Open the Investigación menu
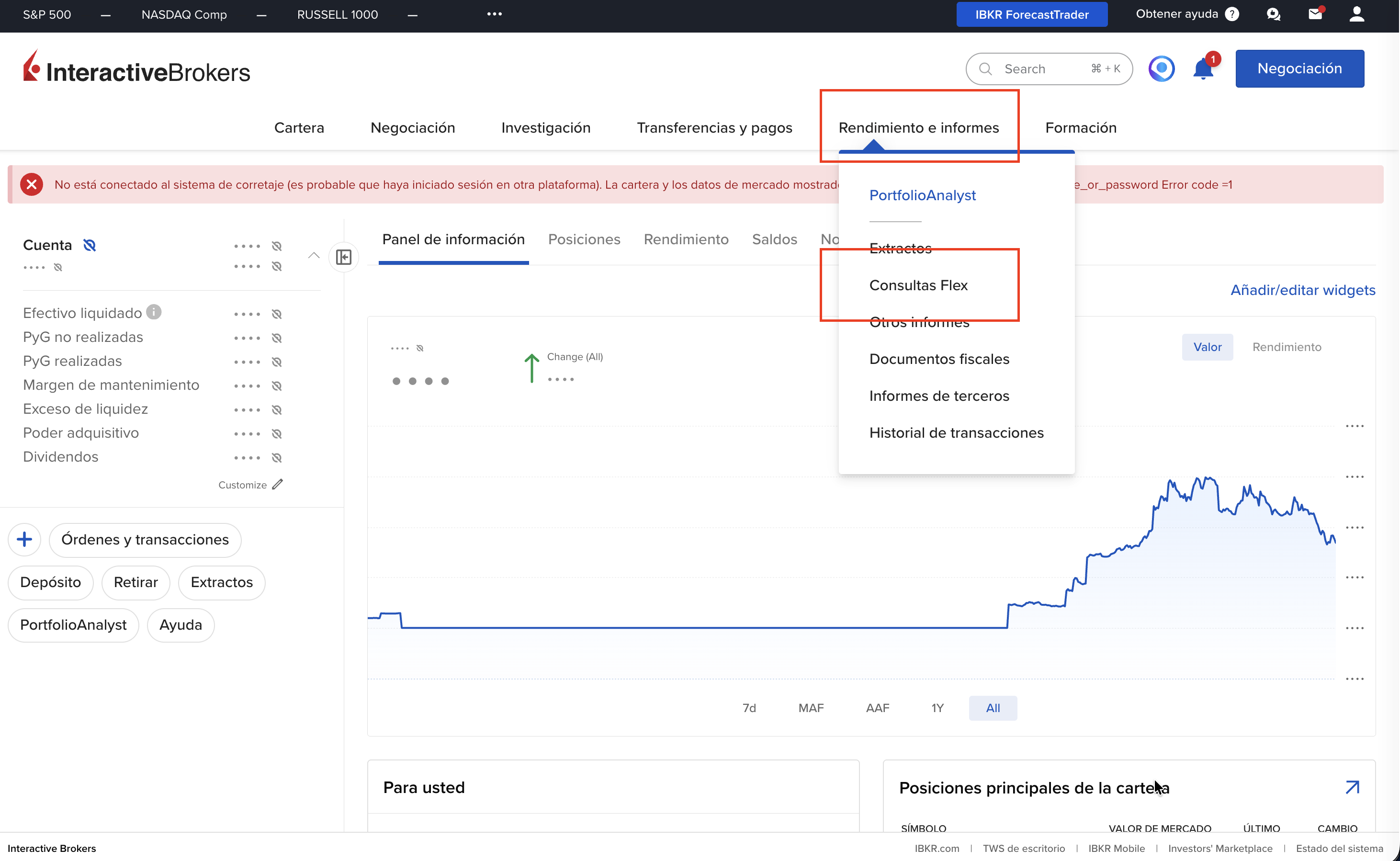 pyautogui.click(x=546, y=127)
